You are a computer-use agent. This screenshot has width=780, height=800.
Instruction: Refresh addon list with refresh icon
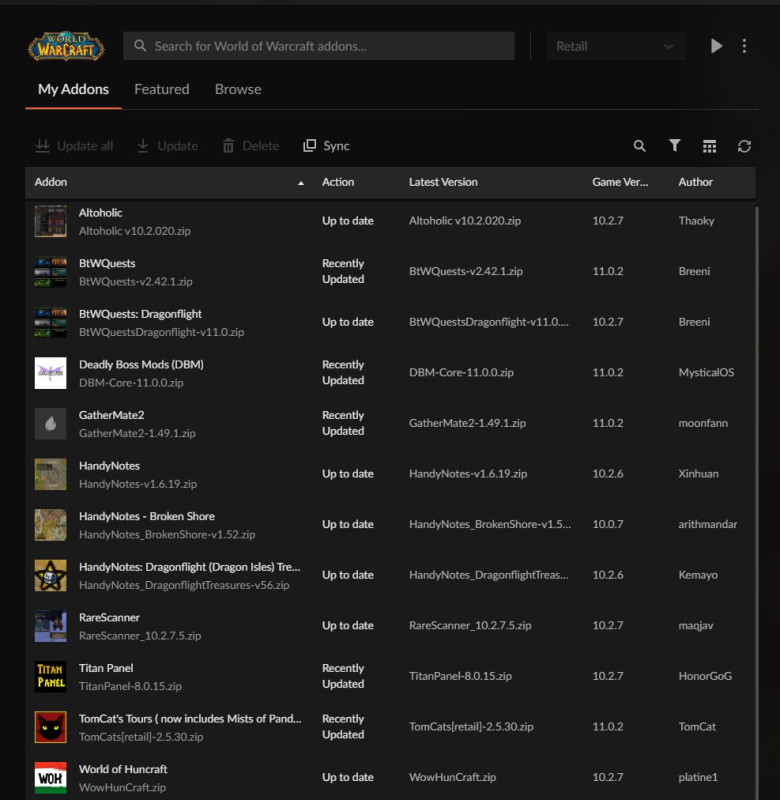tap(744, 146)
